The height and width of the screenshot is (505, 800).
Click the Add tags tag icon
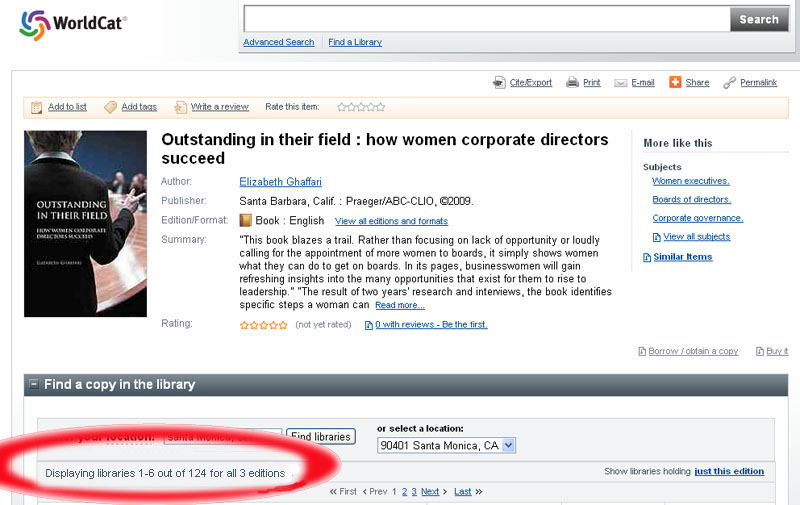tap(110, 107)
